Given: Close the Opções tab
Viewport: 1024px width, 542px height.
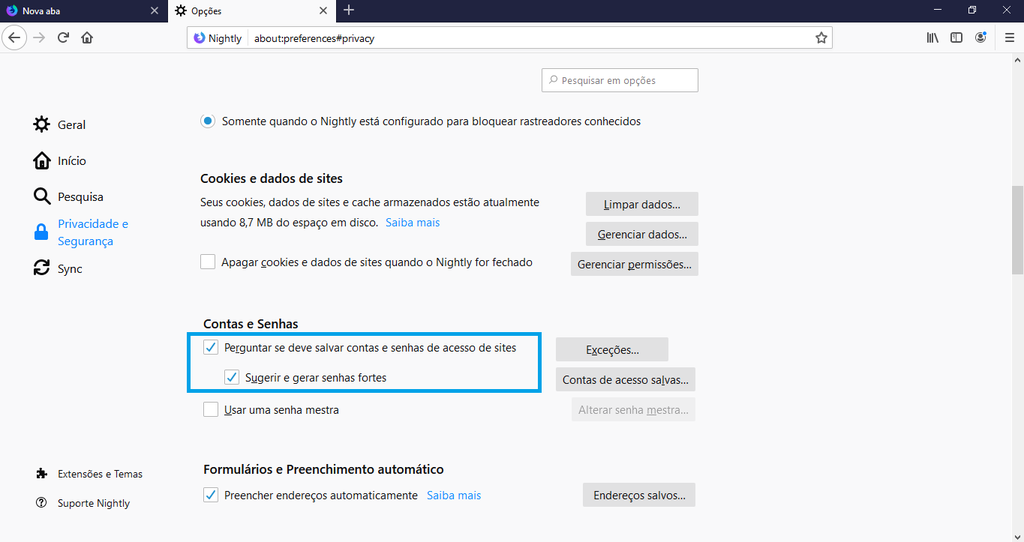Looking at the screenshot, I should [323, 10].
